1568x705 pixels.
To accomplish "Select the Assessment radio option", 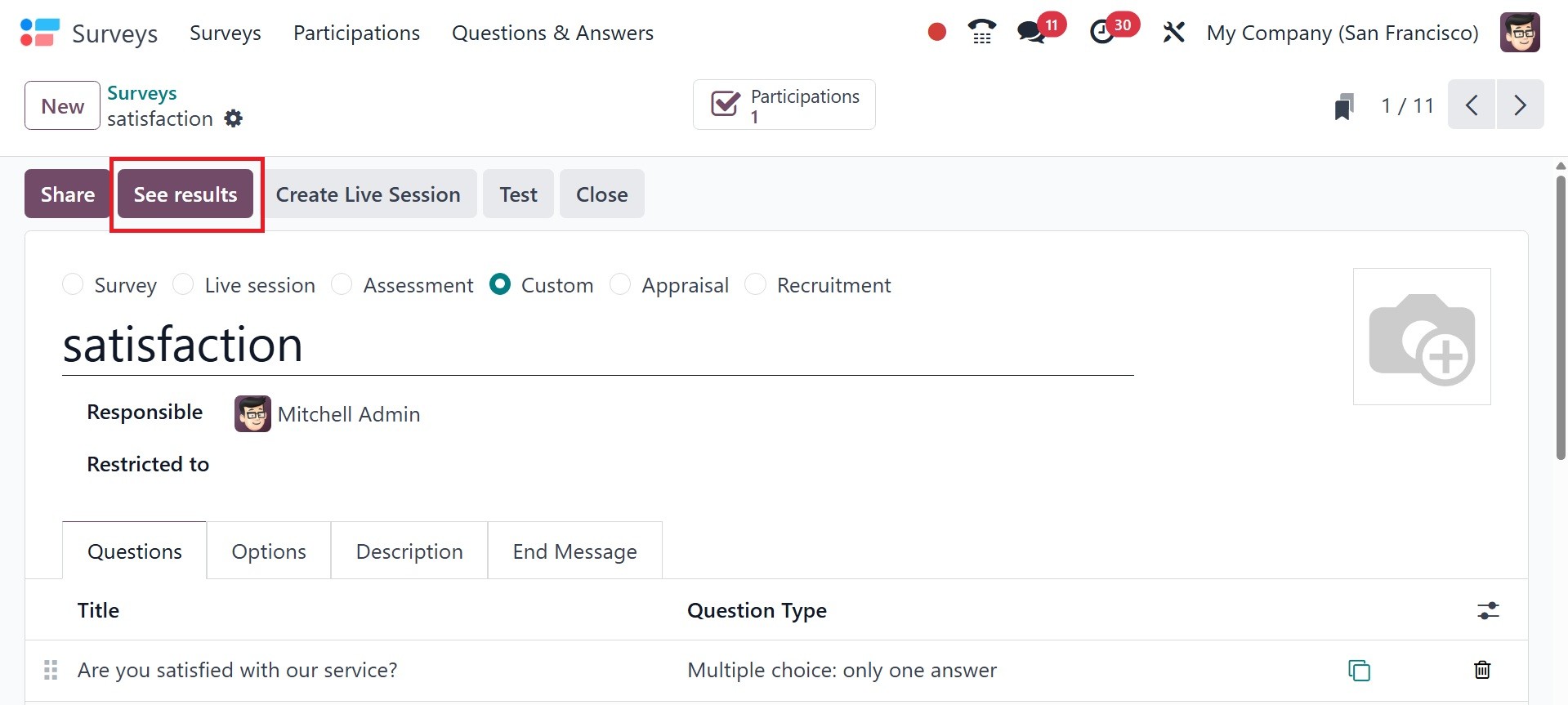I will 342,284.
